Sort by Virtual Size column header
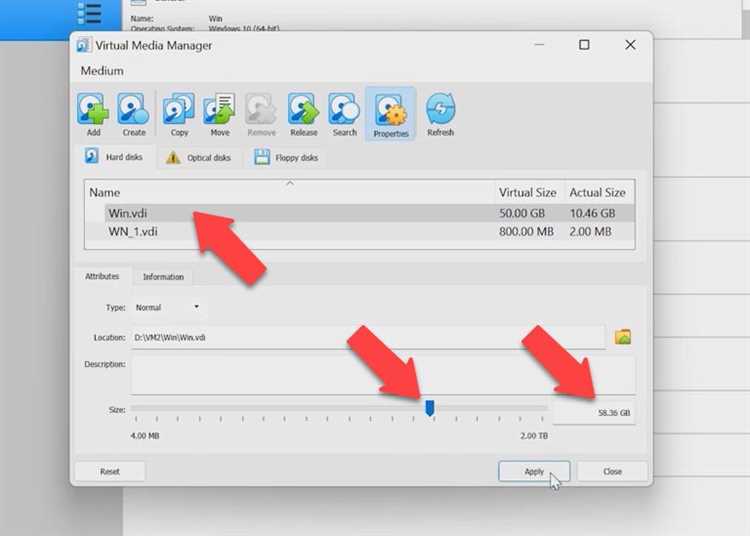Image resolution: width=750 pixels, height=536 pixels. coord(528,192)
